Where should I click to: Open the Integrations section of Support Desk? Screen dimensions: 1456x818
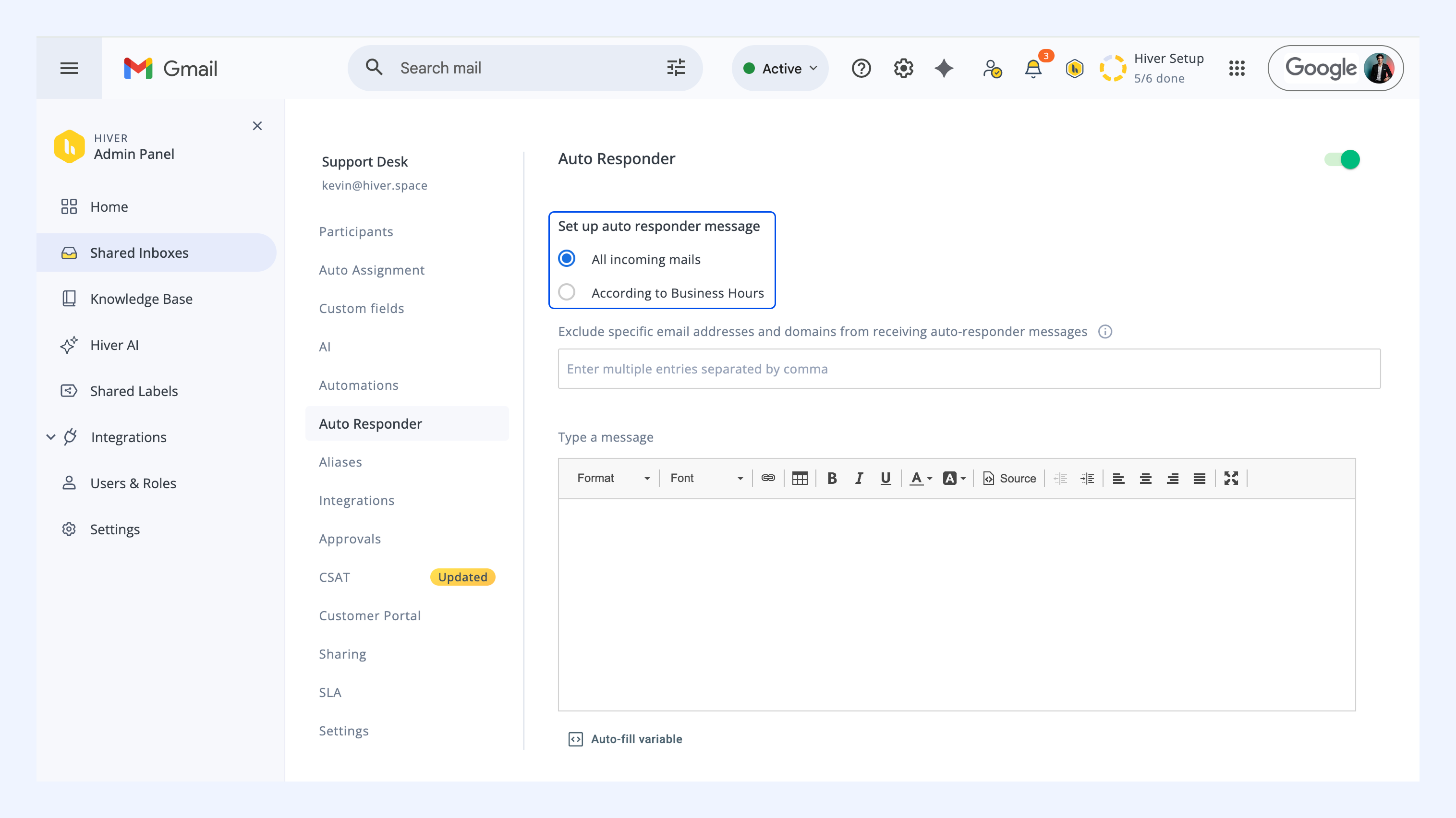(357, 501)
